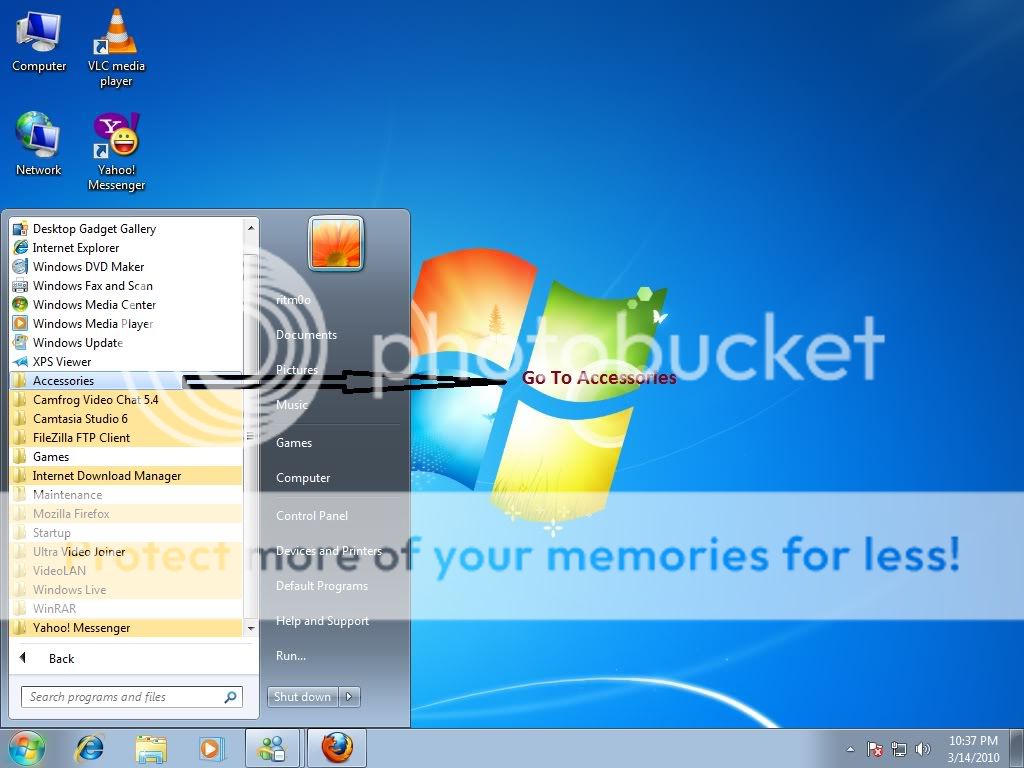Viewport: 1024px width, 768px height.
Task: Open Windows Media Player from taskbar
Action: pyautogui.click(x=211, y=747)
